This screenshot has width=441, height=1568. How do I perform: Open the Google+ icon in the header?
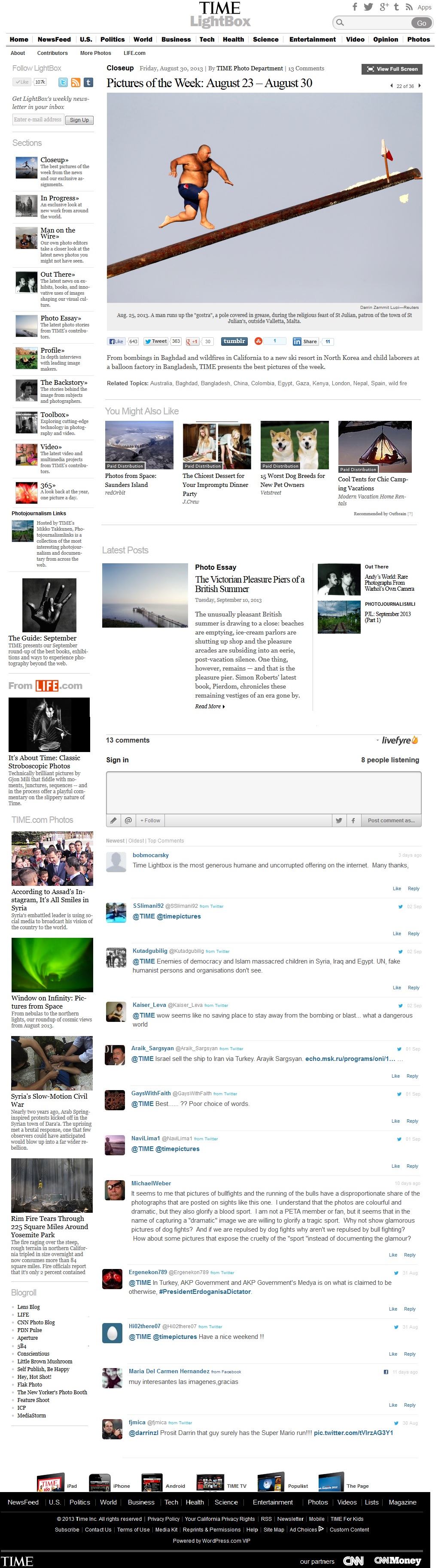(x=384, y=7)
